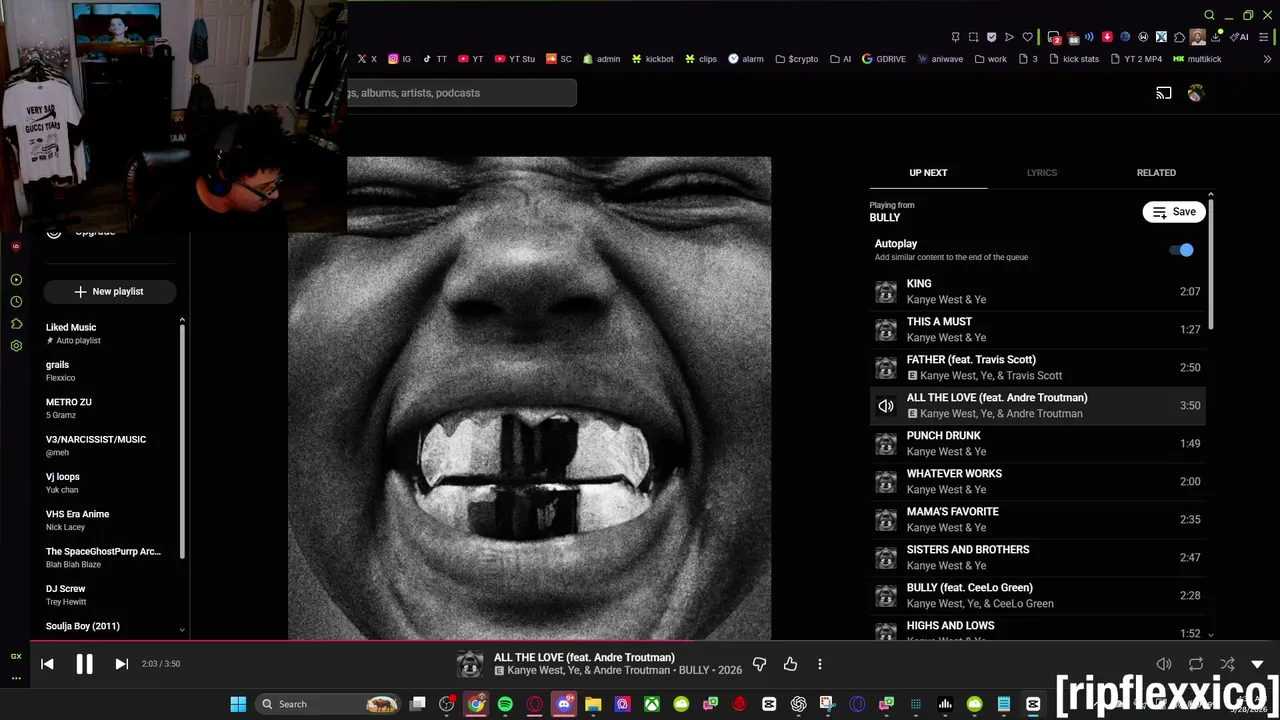The width and height of the screenshot is (1280, 720).
Task: Play FATHER (feat. Travis Scott) in queue
Action: tap(1037, 367)
